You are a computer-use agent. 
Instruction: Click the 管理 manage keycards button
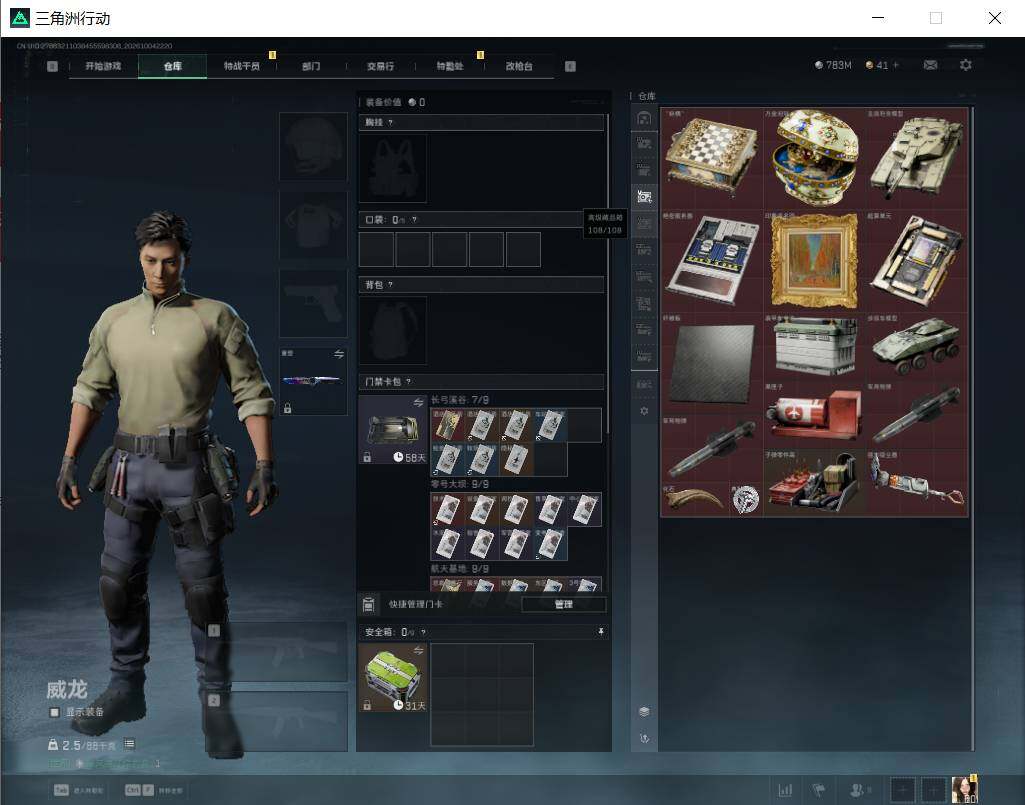tap(563, 604)
